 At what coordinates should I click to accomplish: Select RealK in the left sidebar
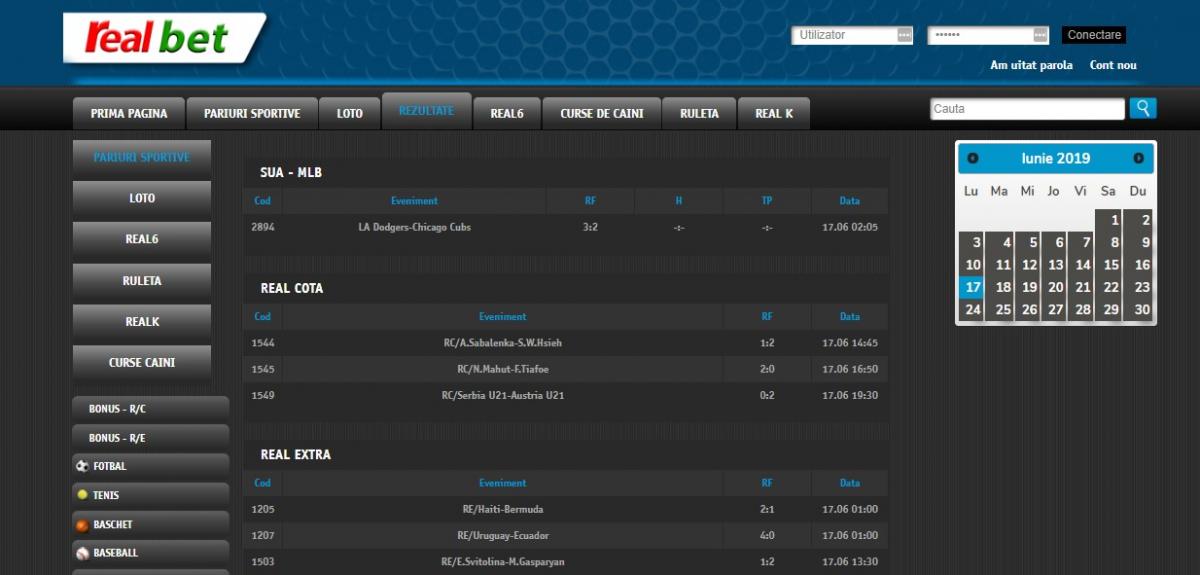(x=142, y=322)
